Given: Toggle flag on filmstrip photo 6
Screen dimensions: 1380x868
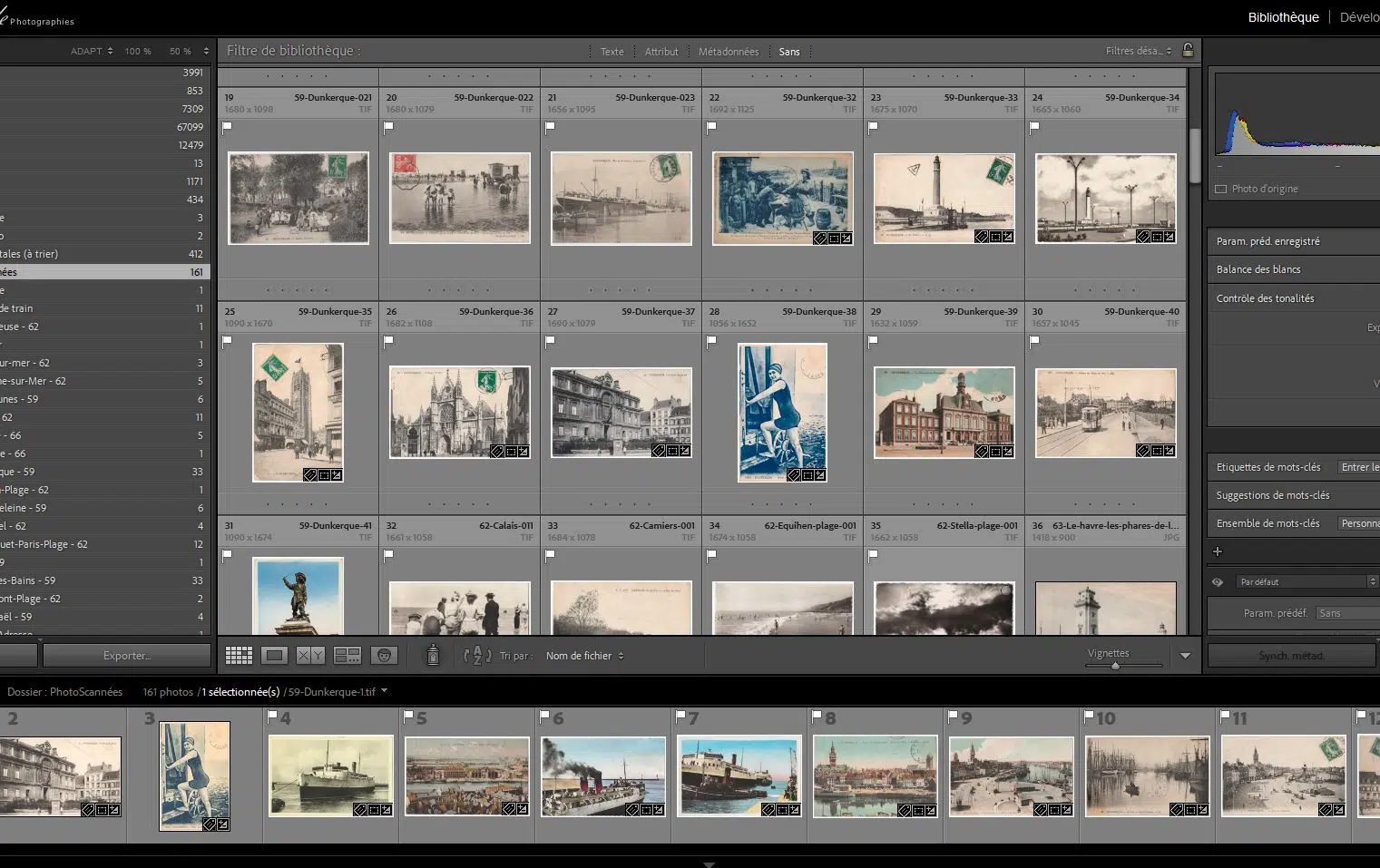Looking at the screenshot, I should (544, 716).
